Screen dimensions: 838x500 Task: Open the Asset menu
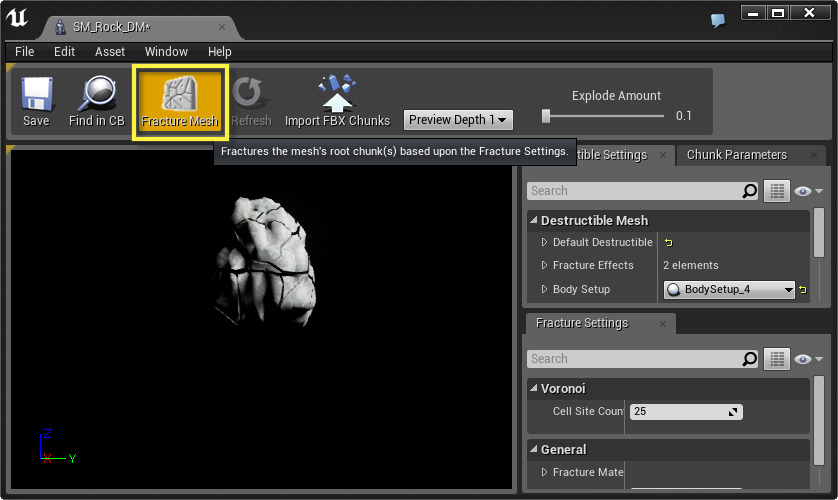tap(110, 52)
